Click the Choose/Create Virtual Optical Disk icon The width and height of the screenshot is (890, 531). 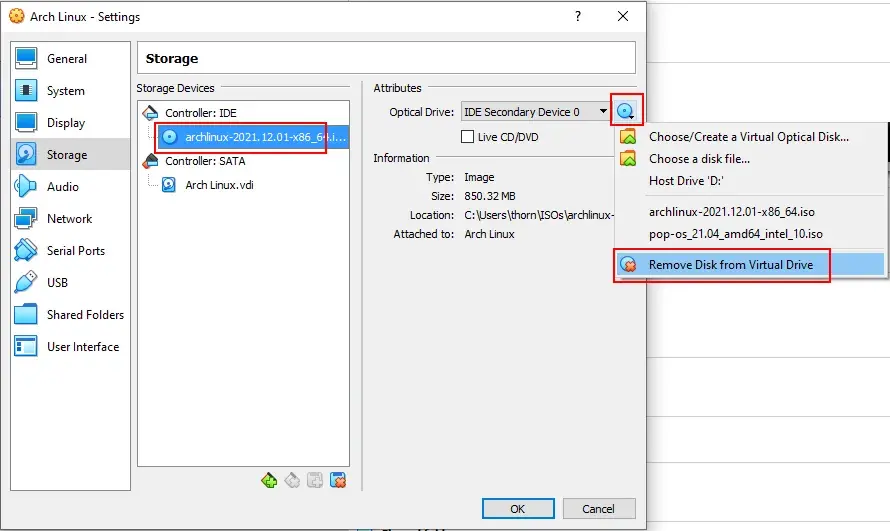(x=628, y=137)
